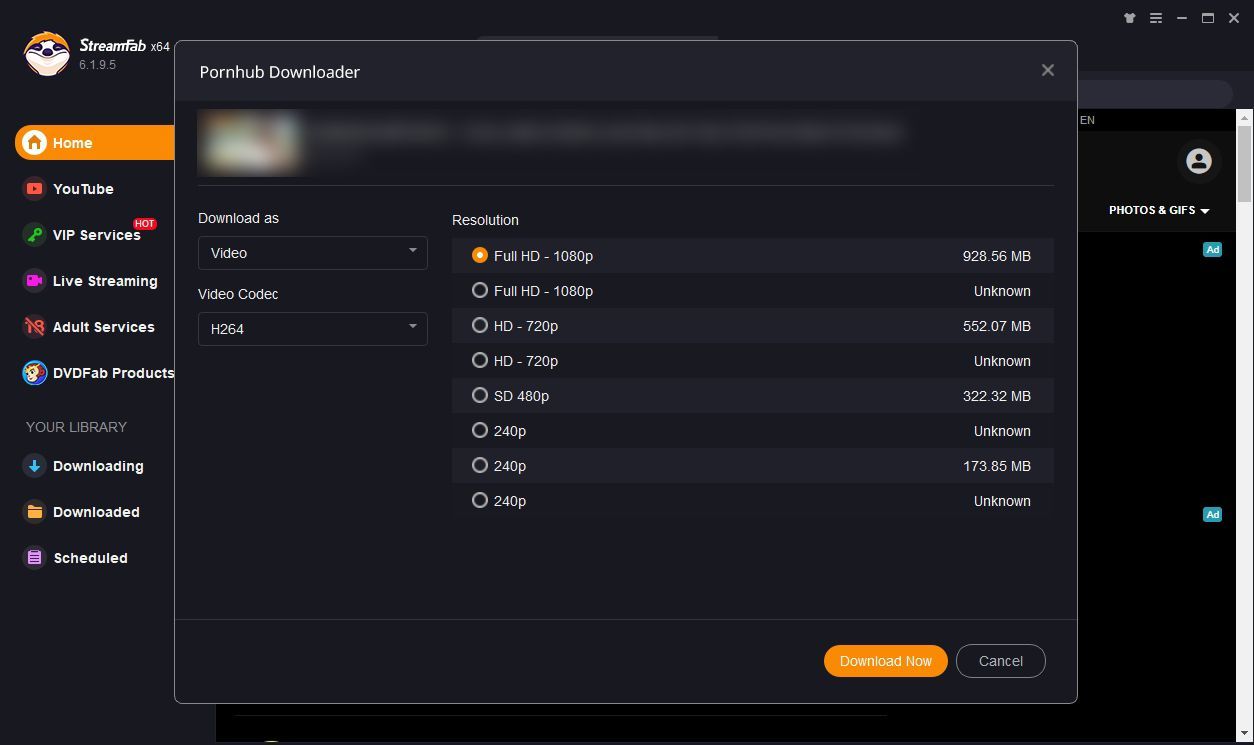The height and width of the screenshot is (745, 1254).
Task: Expand the PHOTOS & GIFS menu
Action: (x=1159, y=210)
